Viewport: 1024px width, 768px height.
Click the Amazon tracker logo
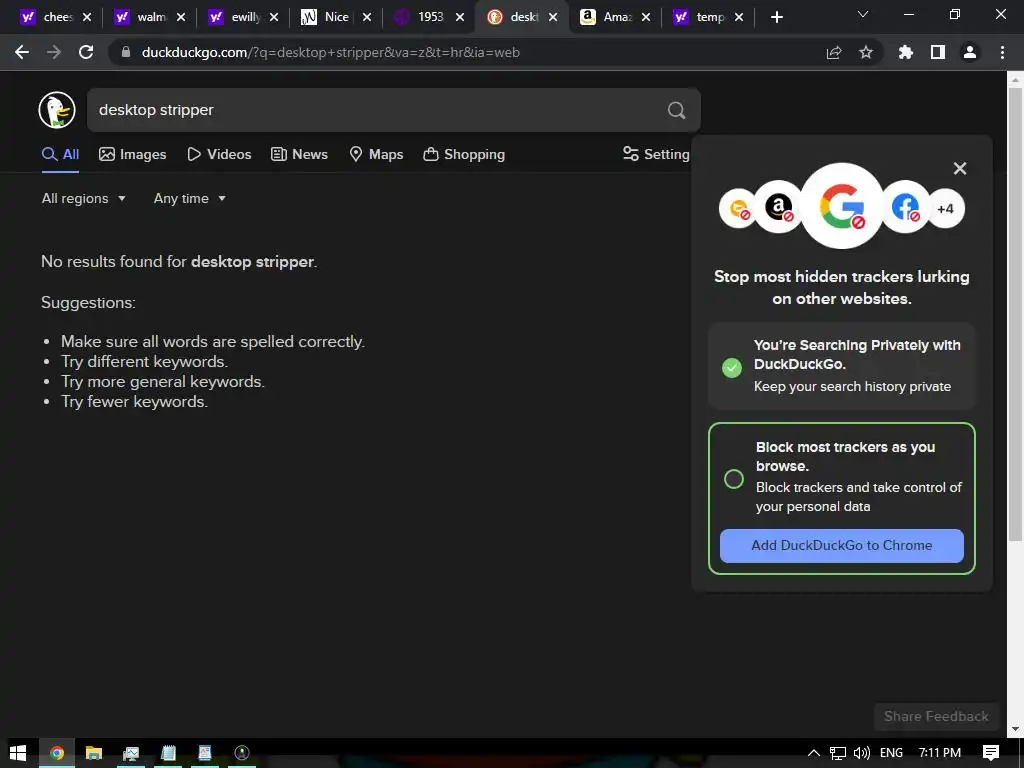click(778, 208)
